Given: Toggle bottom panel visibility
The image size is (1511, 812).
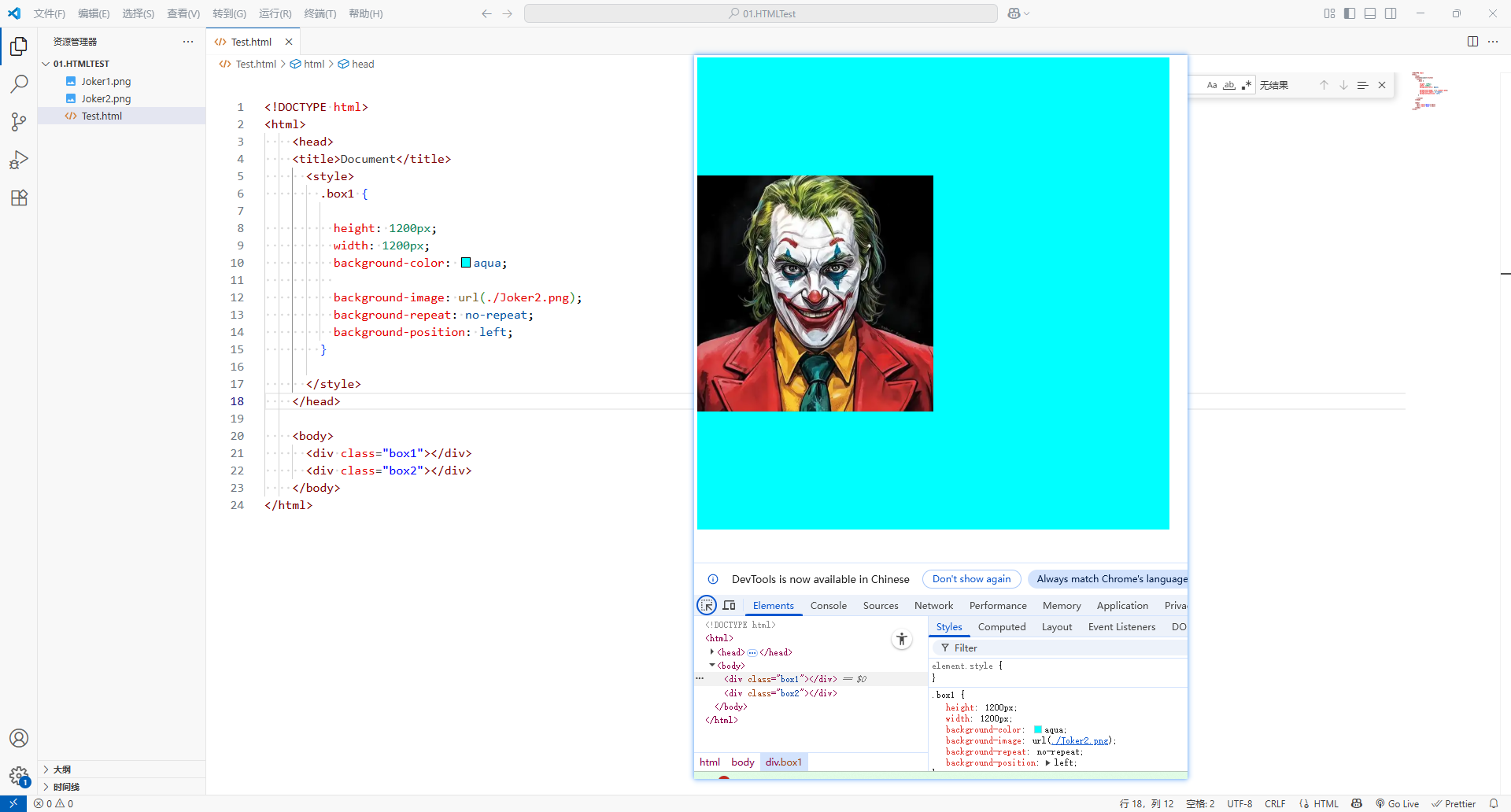Looking at the screenshot, I should (1370, 13).
